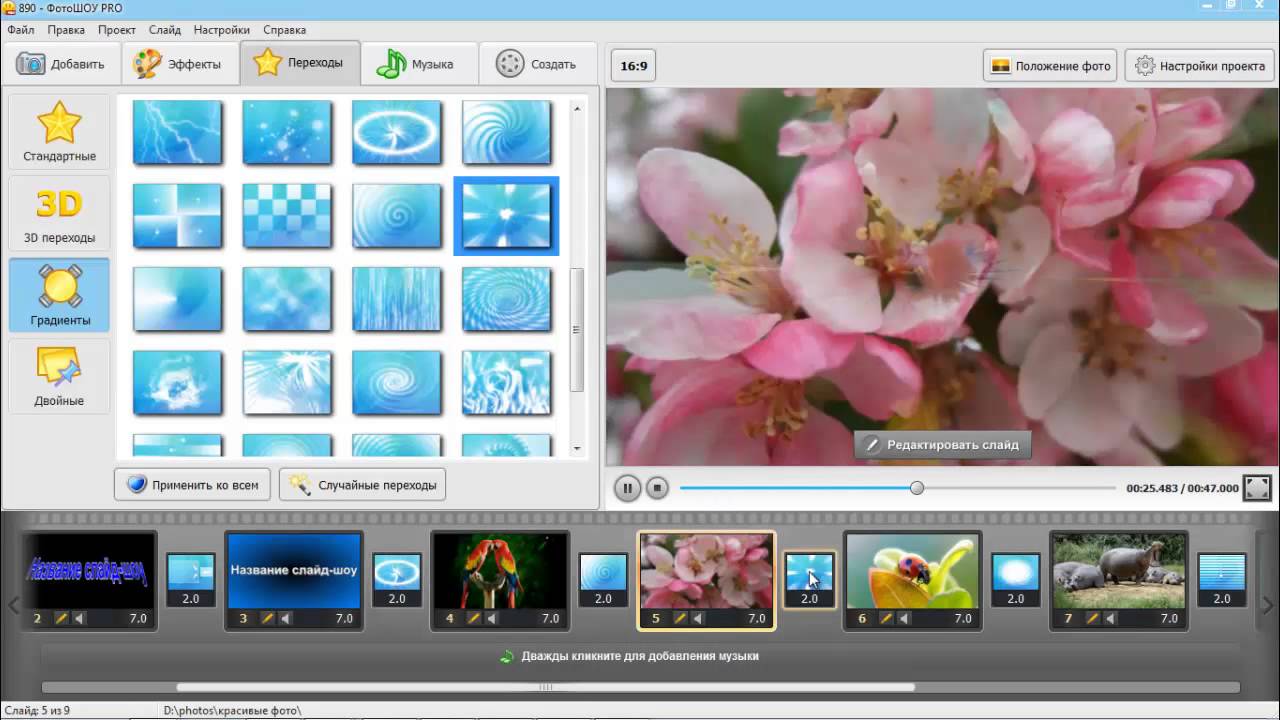
Task: Click the pencil edit icon on slide 2
Action: (x=61, y=619)
